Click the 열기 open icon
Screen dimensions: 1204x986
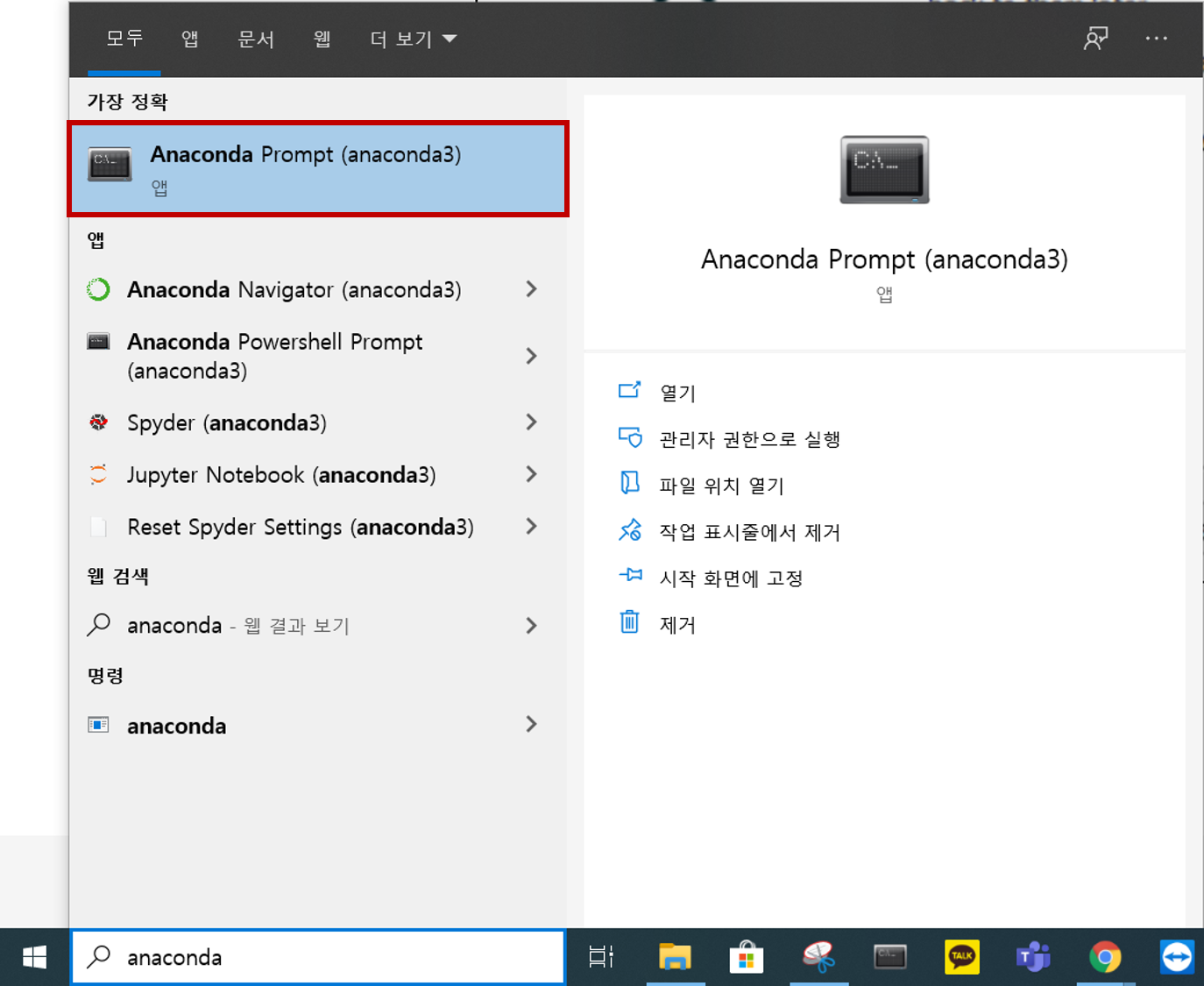tap(629, 391)
